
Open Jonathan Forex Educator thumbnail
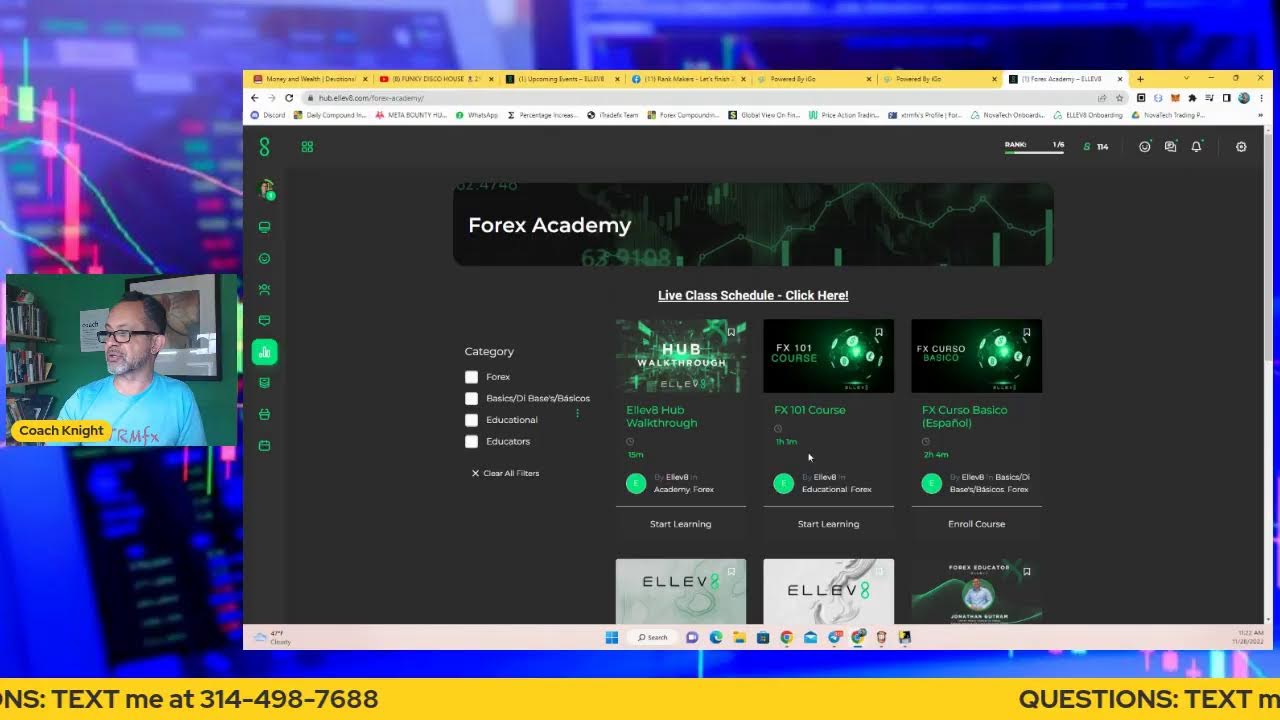pyautogui.click(x=976, y=591)
